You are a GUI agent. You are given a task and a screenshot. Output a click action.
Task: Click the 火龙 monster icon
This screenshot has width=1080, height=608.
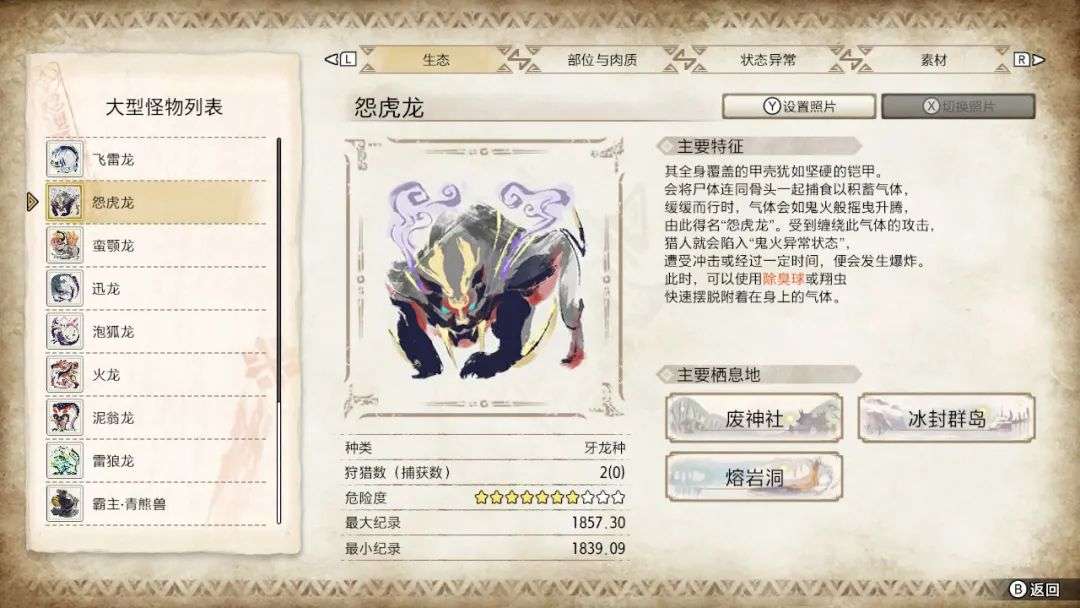pos(64,374)
